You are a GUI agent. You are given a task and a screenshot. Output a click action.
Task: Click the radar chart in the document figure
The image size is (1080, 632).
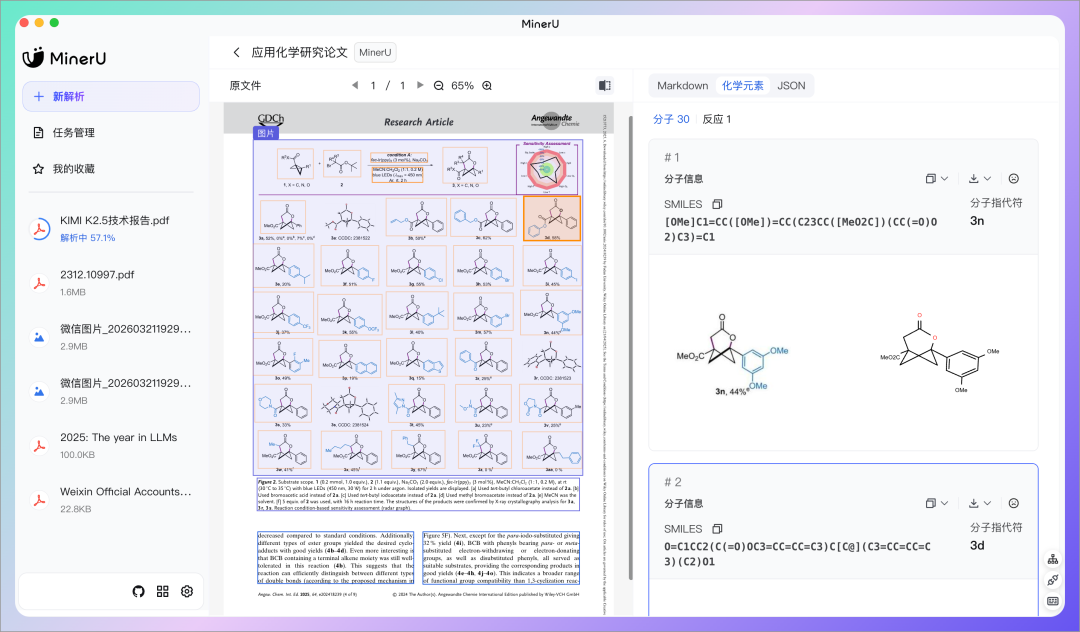547,169
